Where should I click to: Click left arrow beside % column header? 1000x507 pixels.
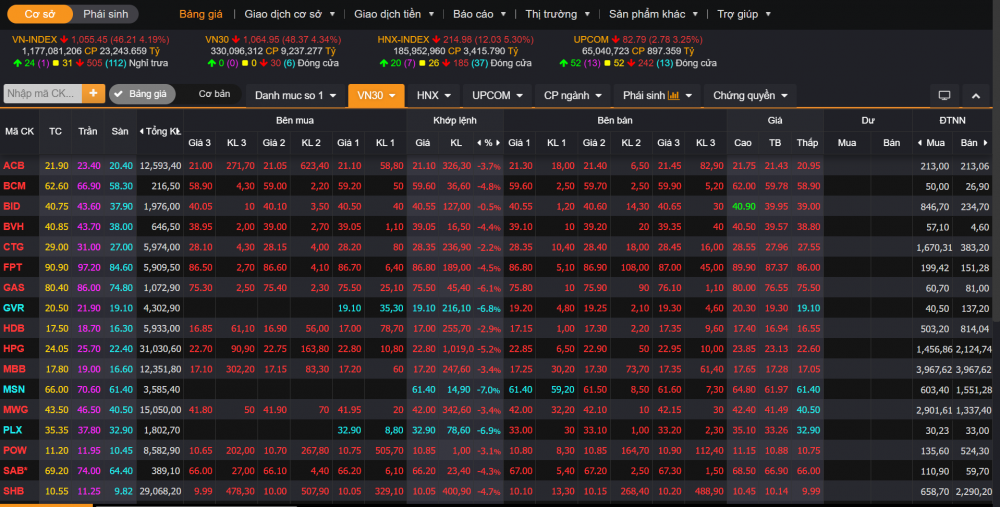tap(477, 143)
